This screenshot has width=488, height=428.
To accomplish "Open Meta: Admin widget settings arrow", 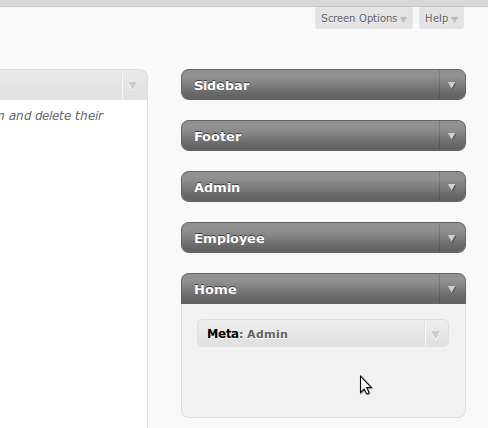I will click(436, 334).
